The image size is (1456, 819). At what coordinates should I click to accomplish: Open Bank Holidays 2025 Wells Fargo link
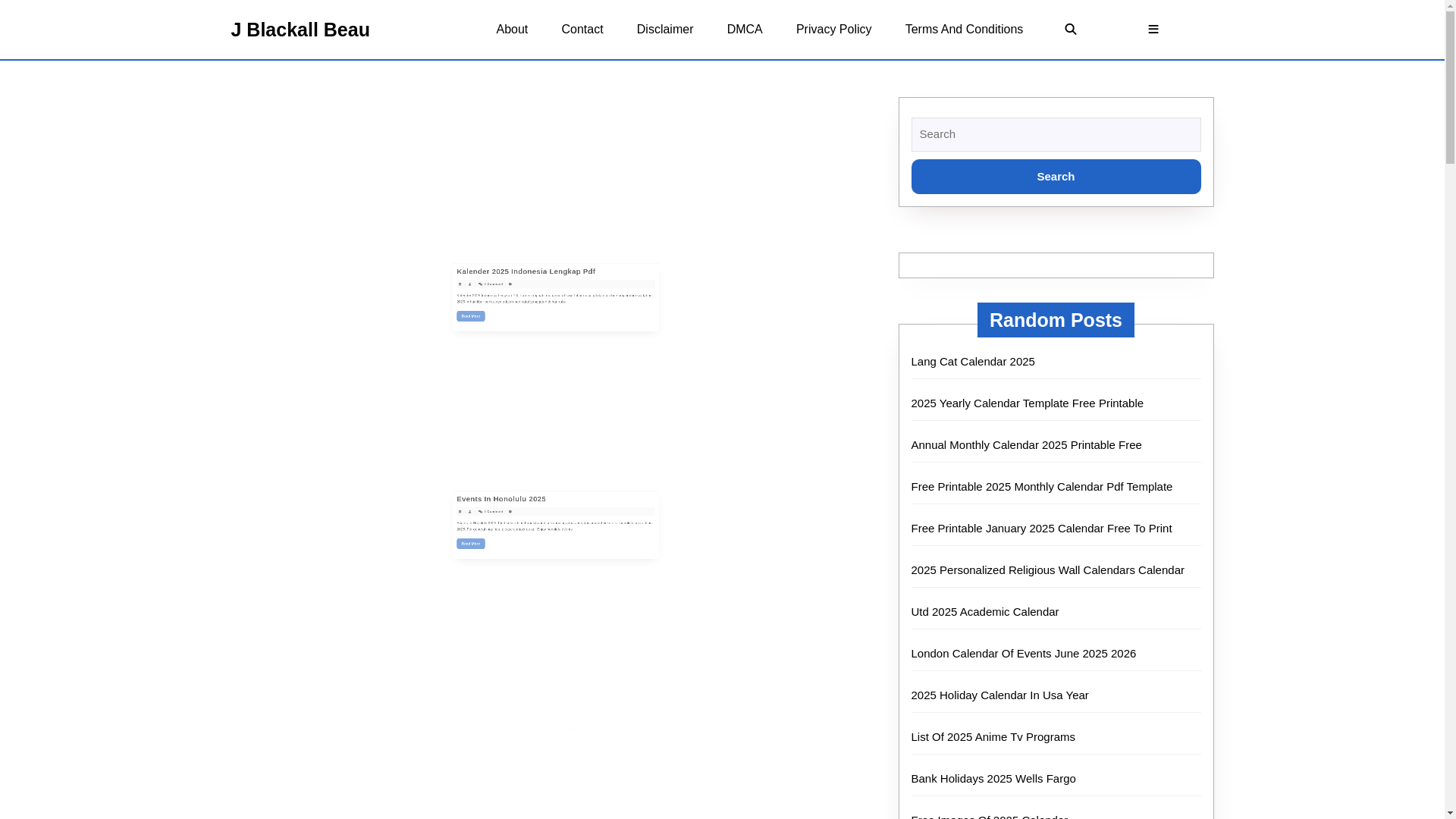993,779
